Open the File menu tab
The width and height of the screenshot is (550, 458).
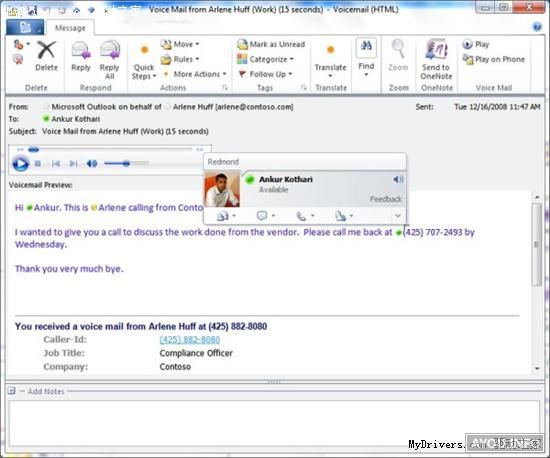pos(25,27)
